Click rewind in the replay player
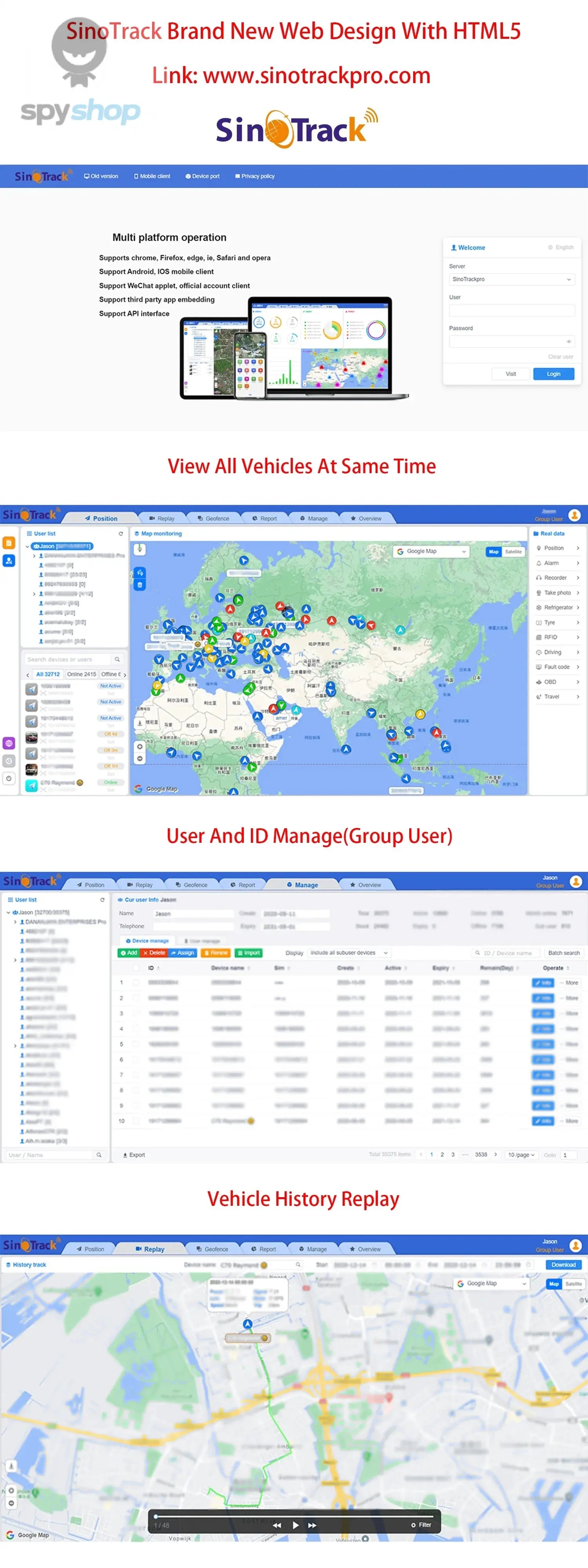The height and width of the screenshot is (1568, 588). click(x=277, y=1525)
